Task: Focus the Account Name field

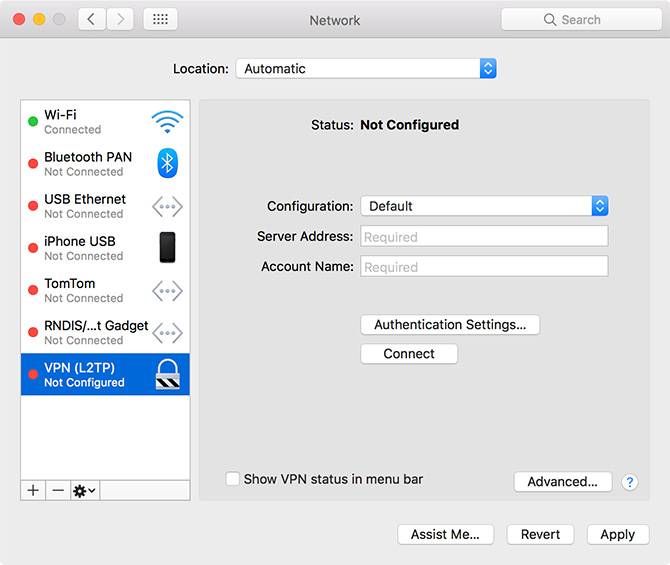Action: click(x=484, y=267)
